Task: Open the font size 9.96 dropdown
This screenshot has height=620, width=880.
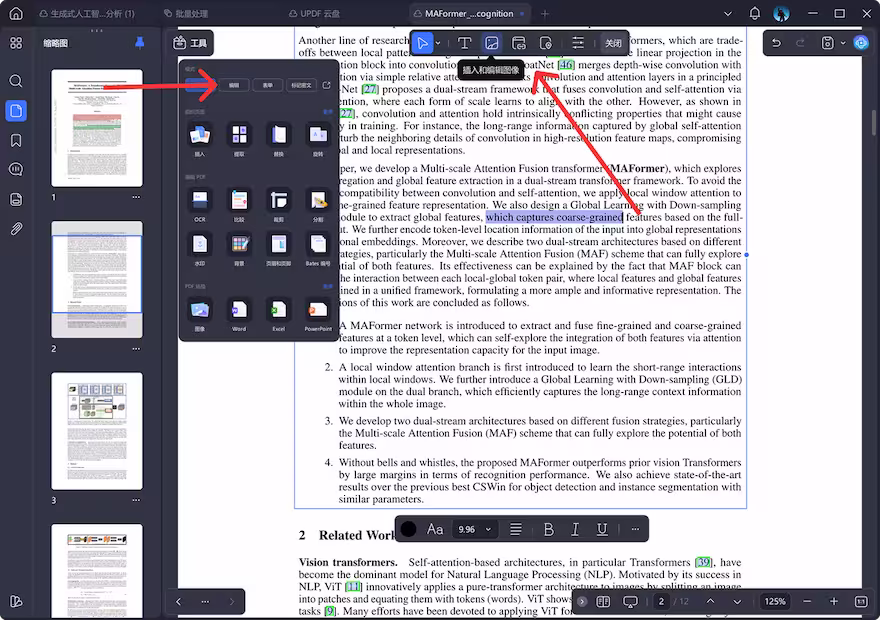Action: 474,529
